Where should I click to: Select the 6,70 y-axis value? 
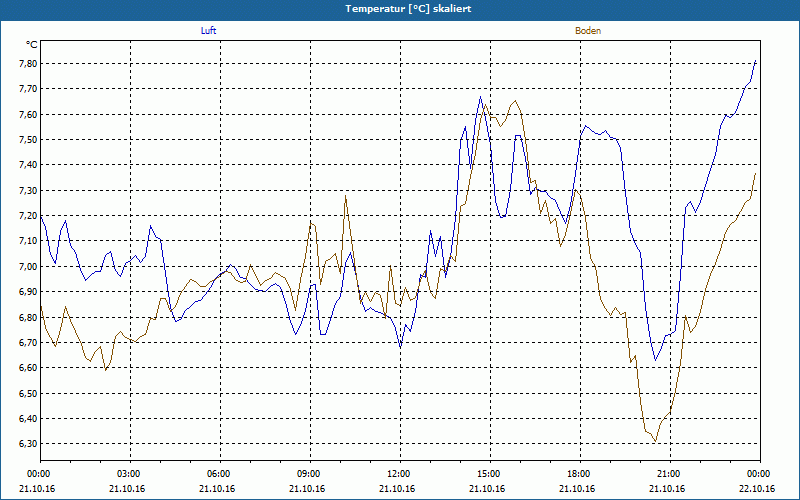28,342
